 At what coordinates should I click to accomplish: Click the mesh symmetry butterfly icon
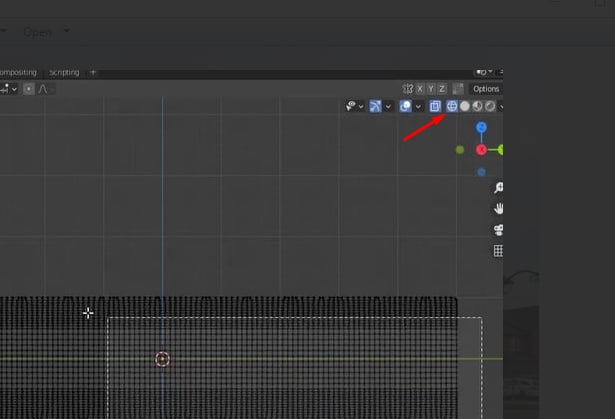click(408, 89)
